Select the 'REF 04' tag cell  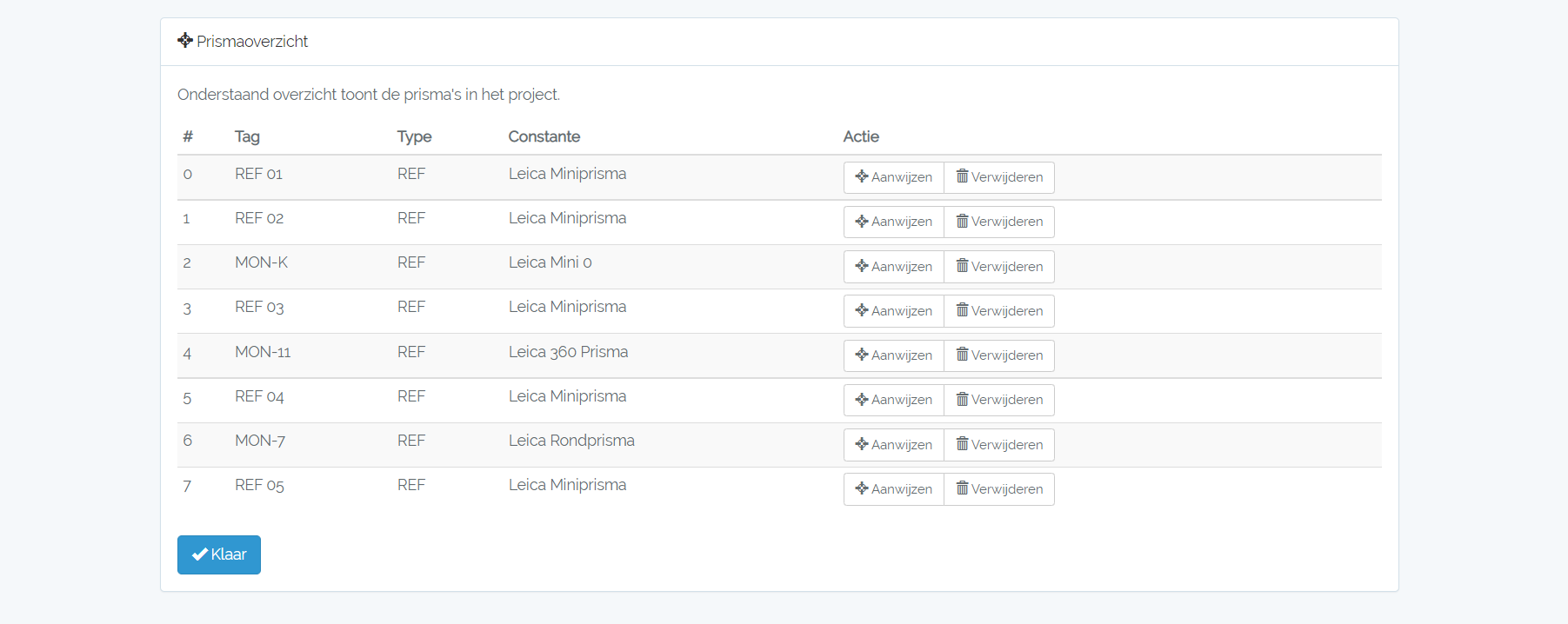[259, 396]
